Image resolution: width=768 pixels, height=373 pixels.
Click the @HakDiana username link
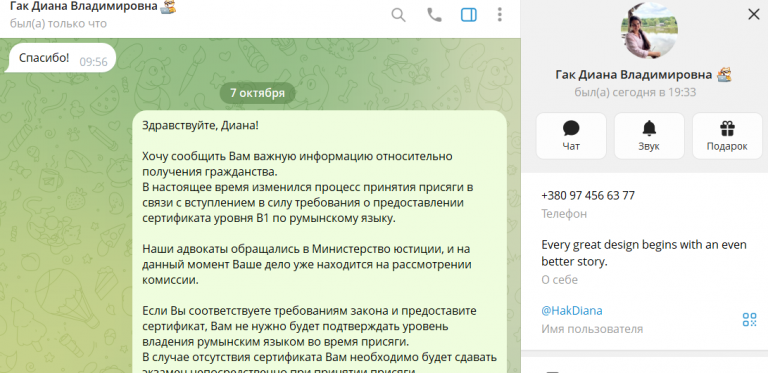click(572, 311)
